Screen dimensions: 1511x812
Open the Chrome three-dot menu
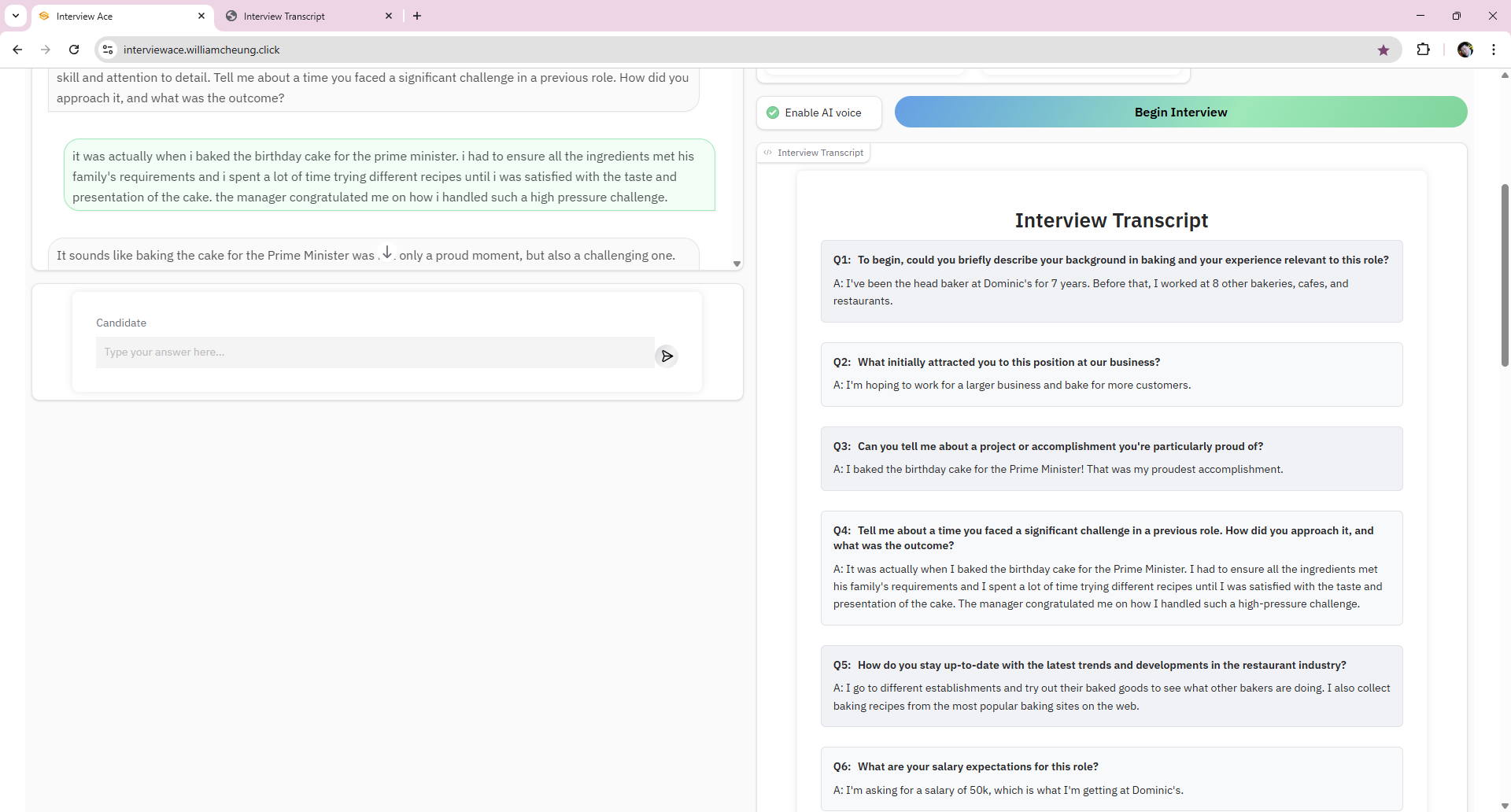[1494, 50]
